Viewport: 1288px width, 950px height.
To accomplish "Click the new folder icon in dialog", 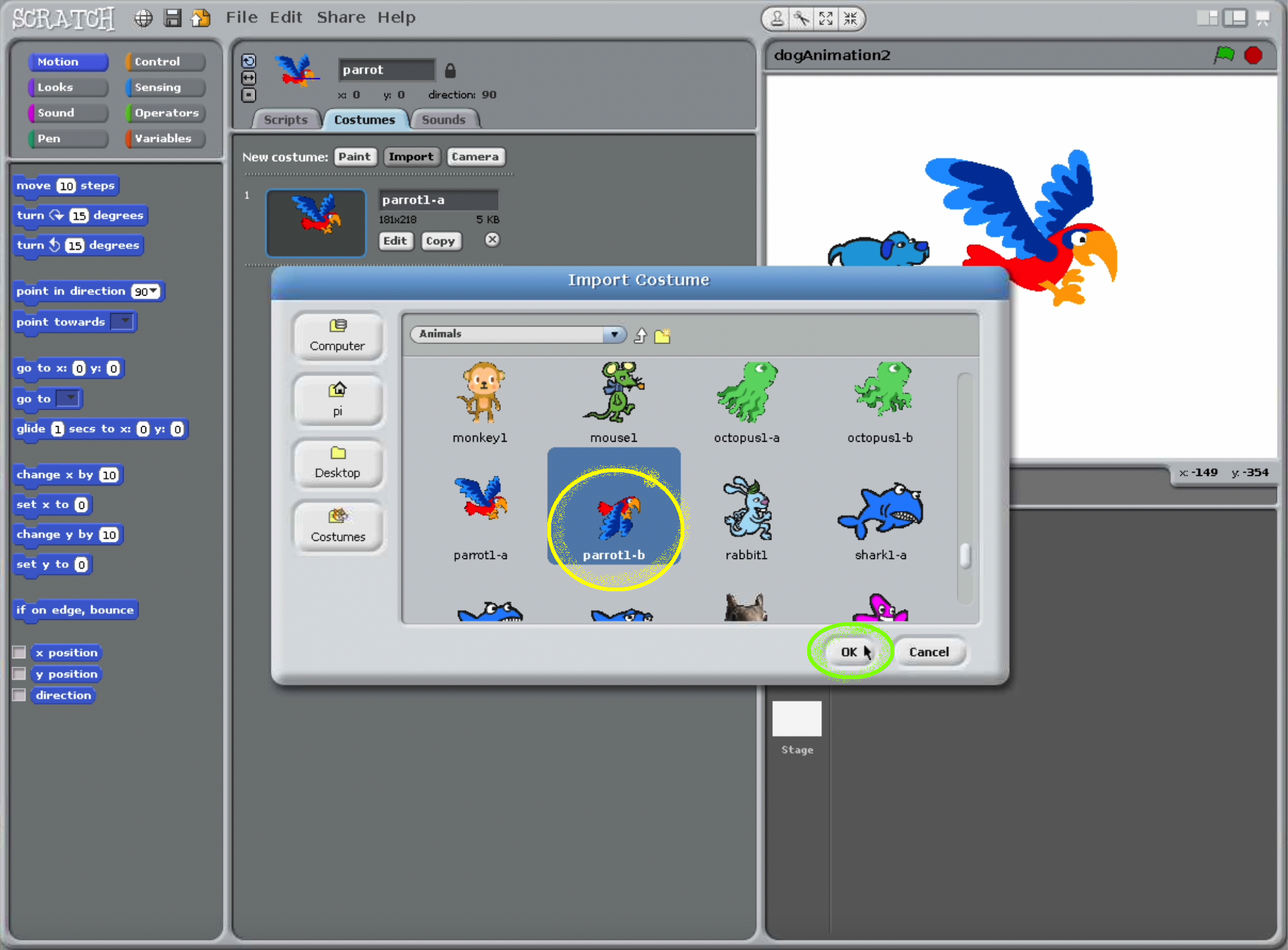I will click(x=662, y=335).
